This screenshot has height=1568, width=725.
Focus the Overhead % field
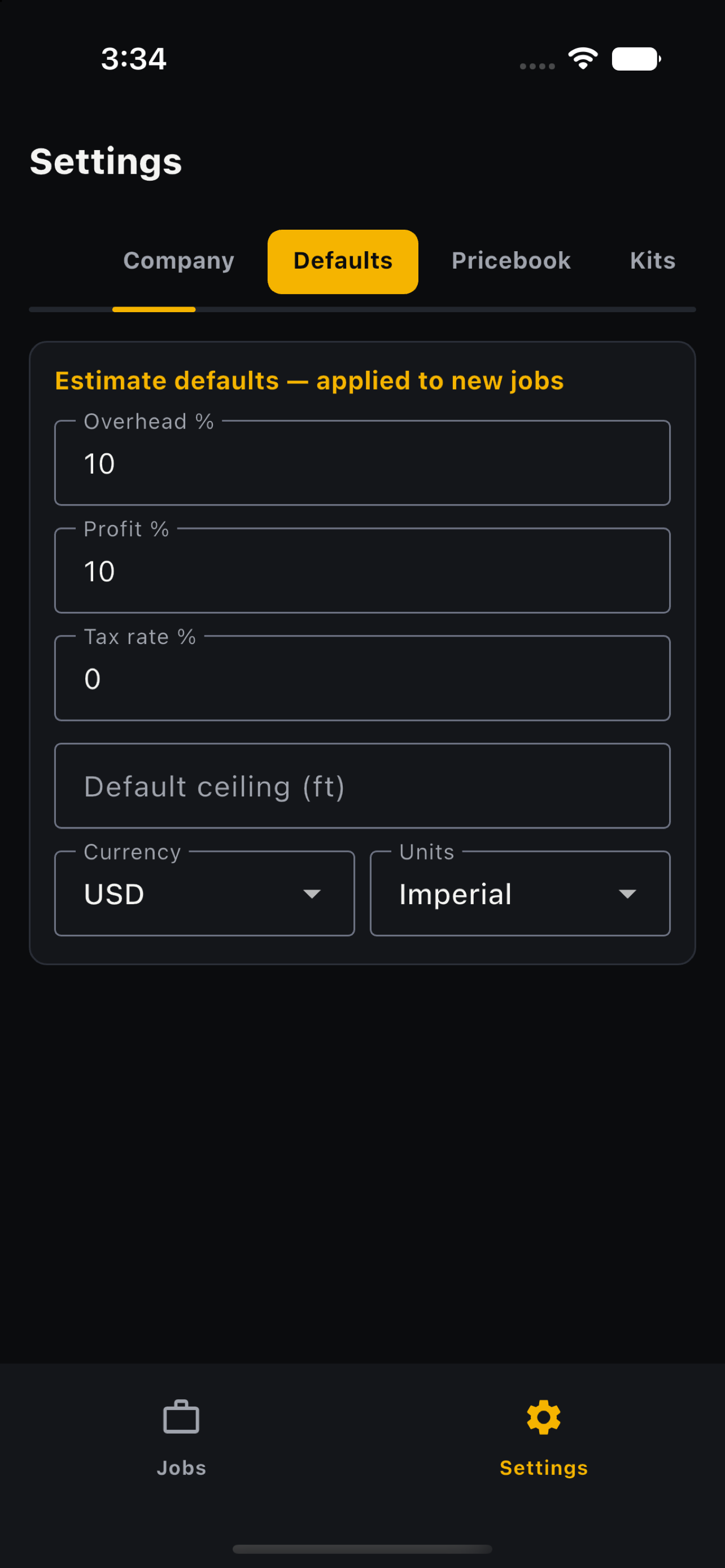point(362,463)
